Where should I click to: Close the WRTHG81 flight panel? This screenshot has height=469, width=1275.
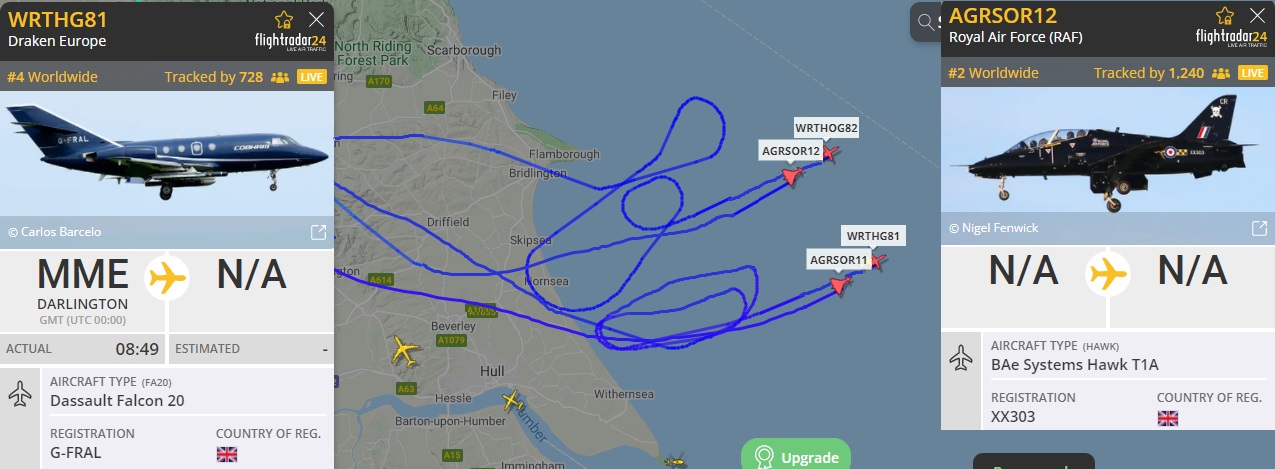[316, 20]
